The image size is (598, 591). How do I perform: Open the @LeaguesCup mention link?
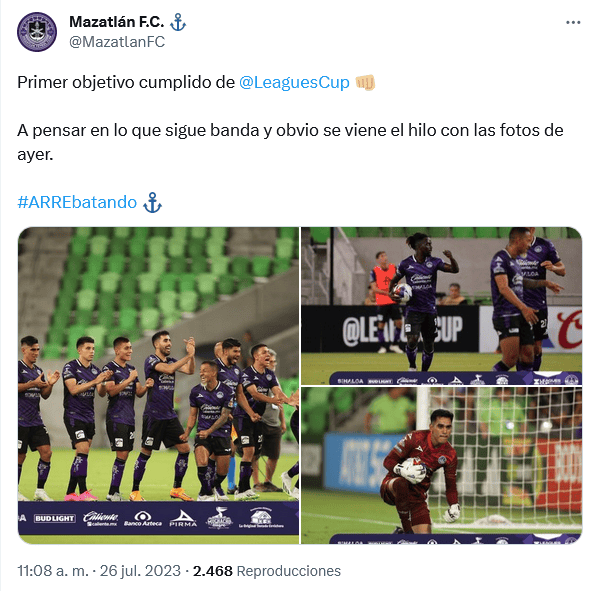pos(294,82)
